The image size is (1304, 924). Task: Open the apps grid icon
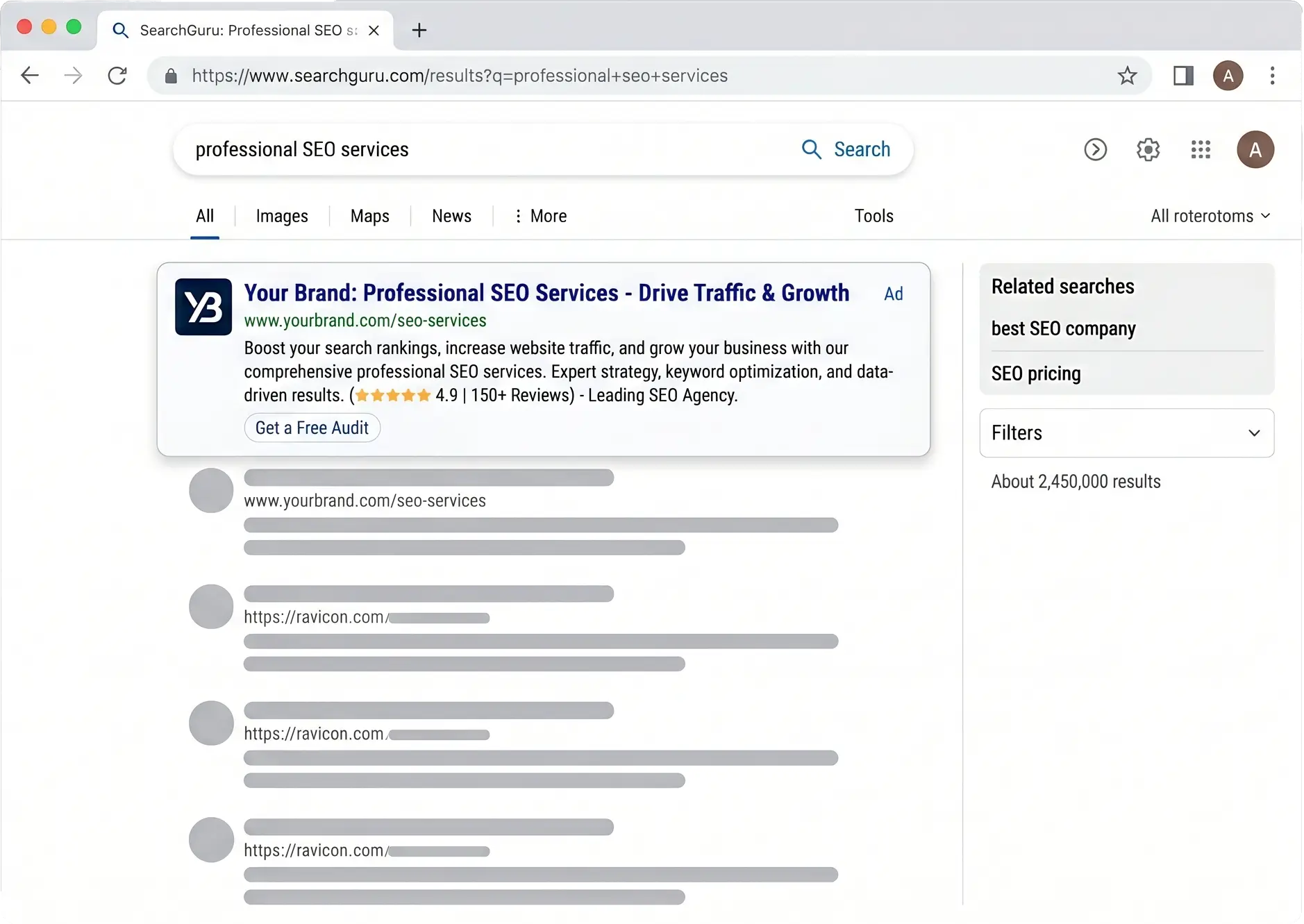click(x=1201, y=149)
